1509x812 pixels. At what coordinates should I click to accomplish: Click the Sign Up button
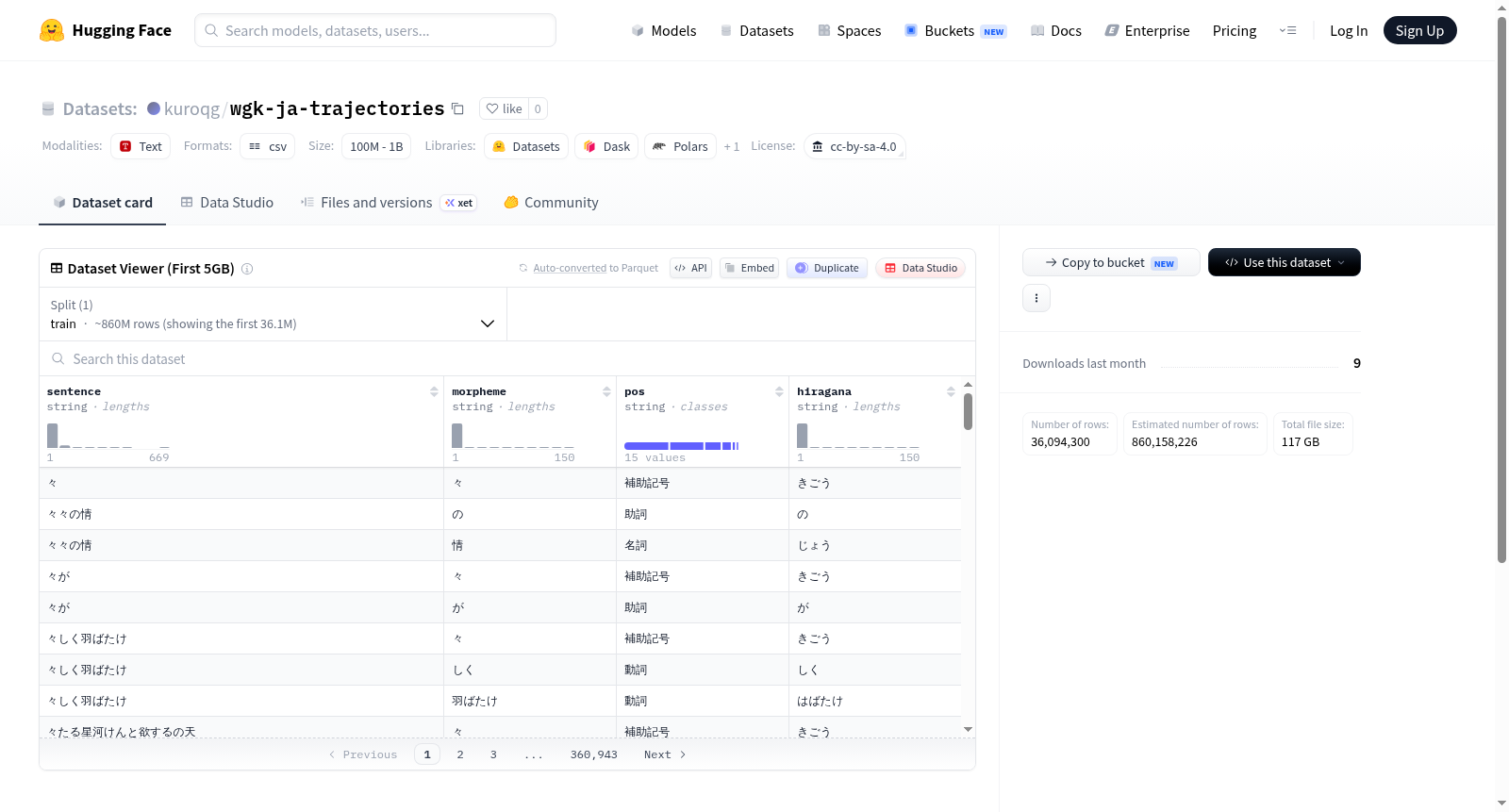pos(1420,30)
